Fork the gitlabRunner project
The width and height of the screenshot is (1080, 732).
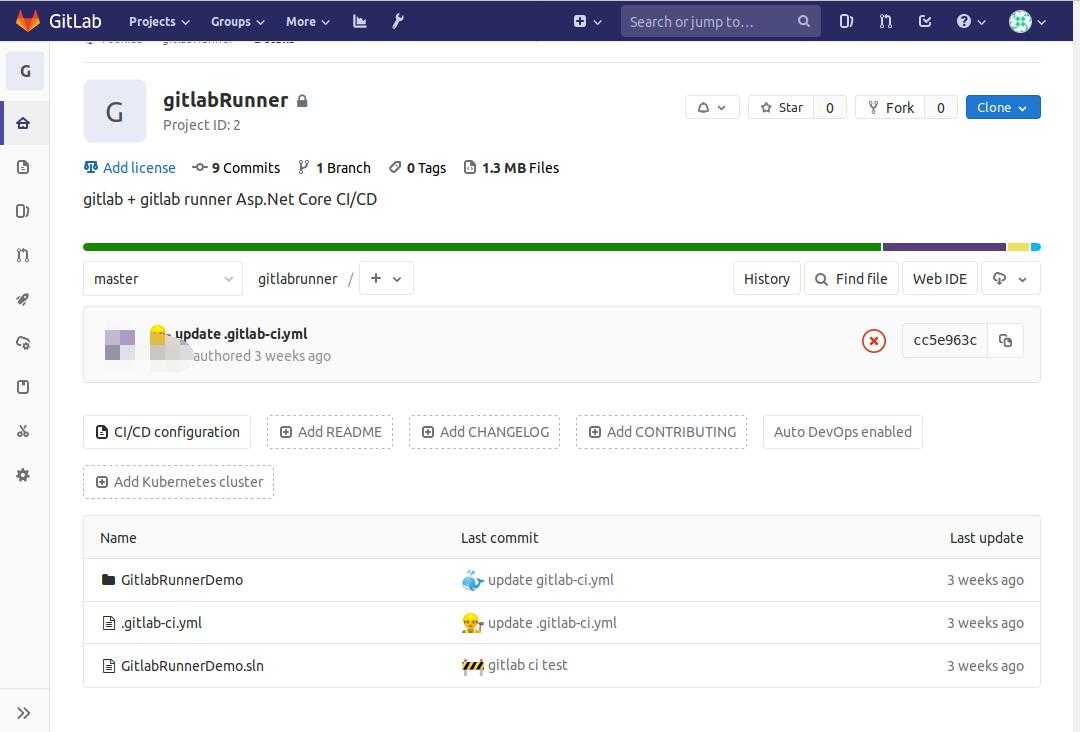tap(891, 107)
